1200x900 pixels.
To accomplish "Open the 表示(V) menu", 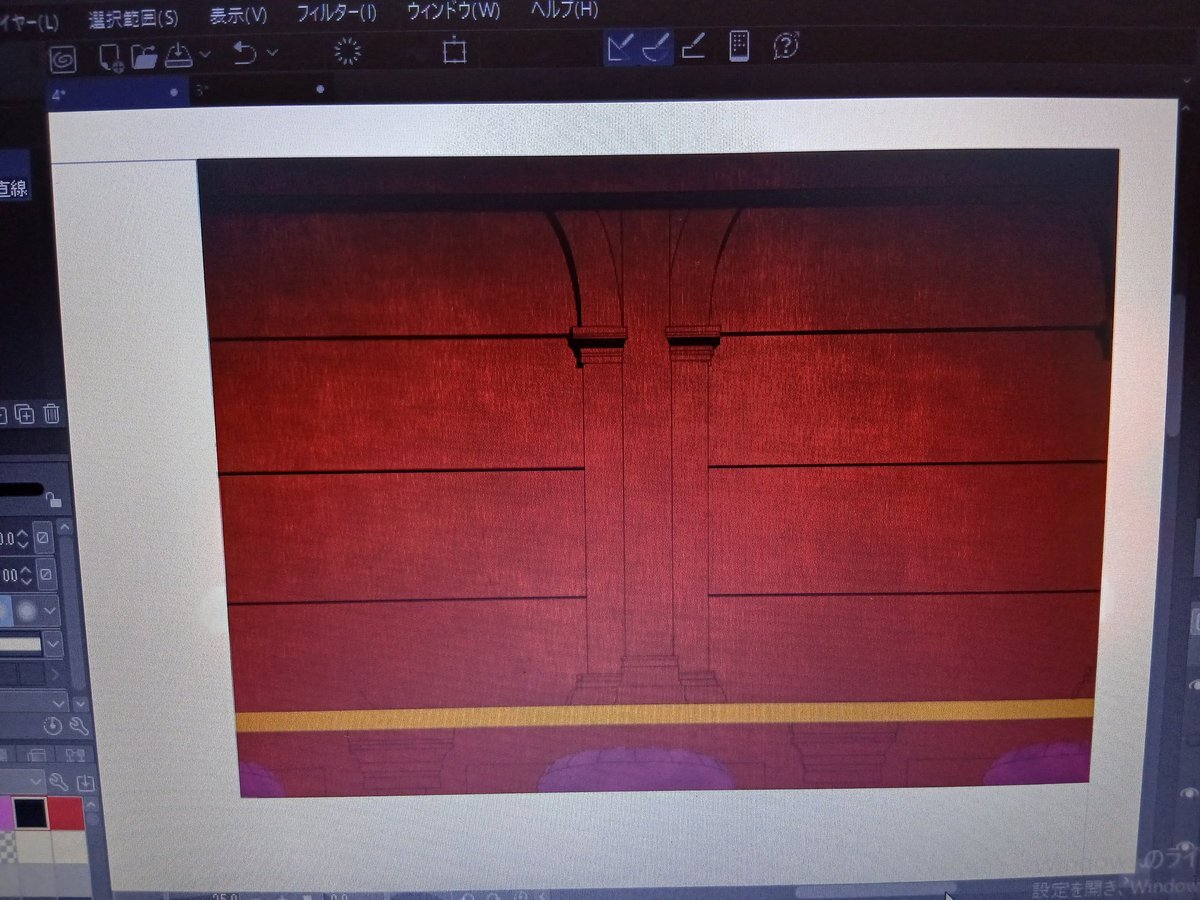I will (238, 15).
